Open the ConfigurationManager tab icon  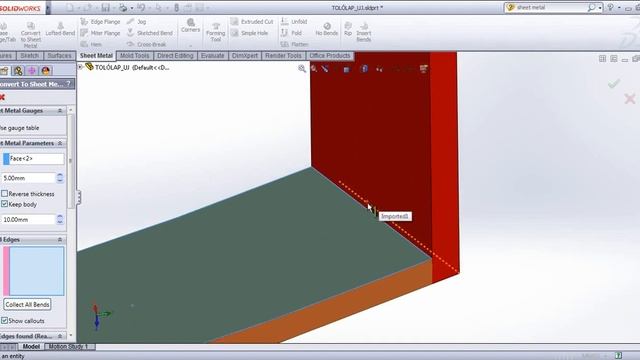click(x=18, y=71)
